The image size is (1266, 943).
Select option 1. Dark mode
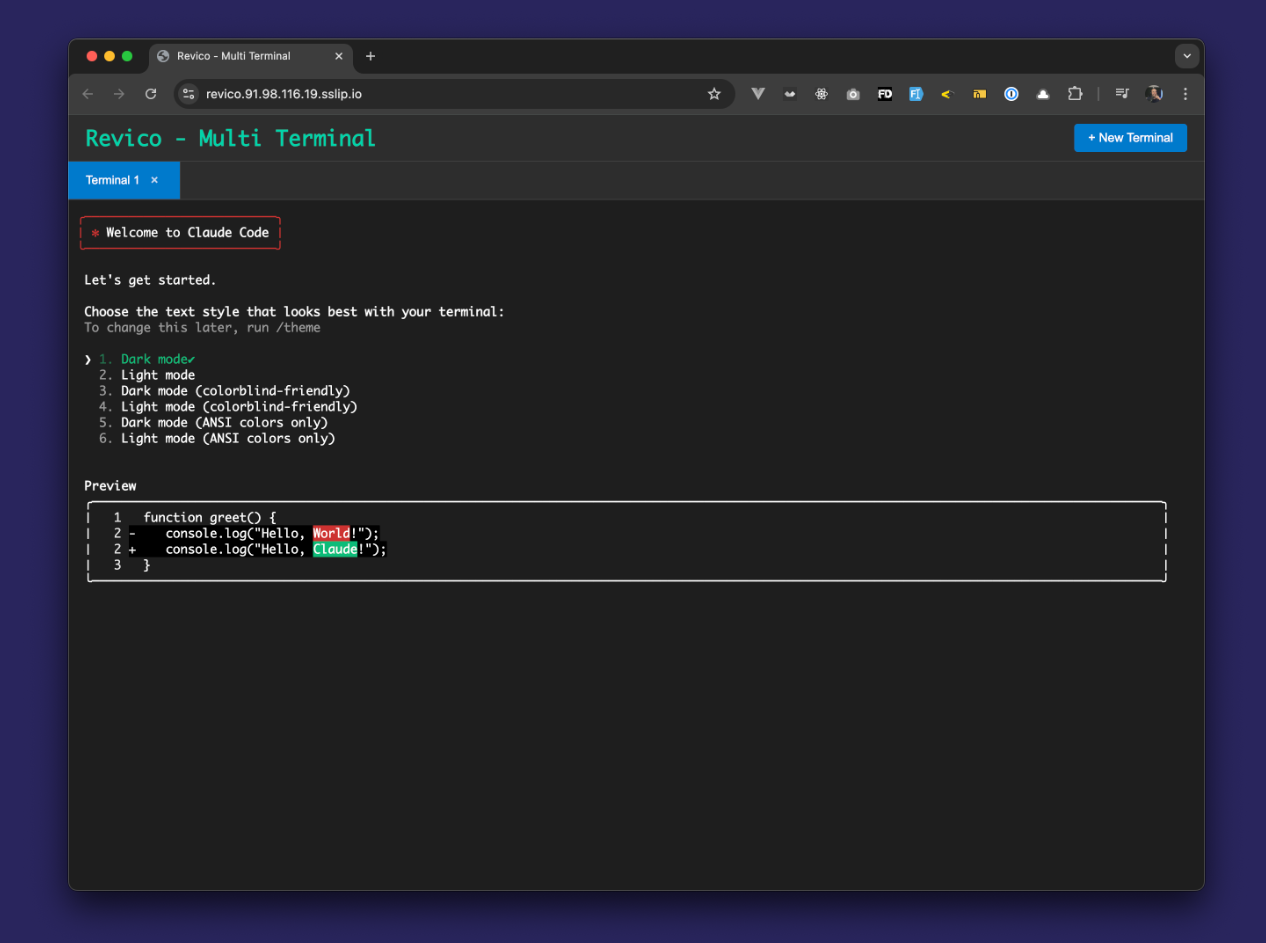click(x=147, y=359)
